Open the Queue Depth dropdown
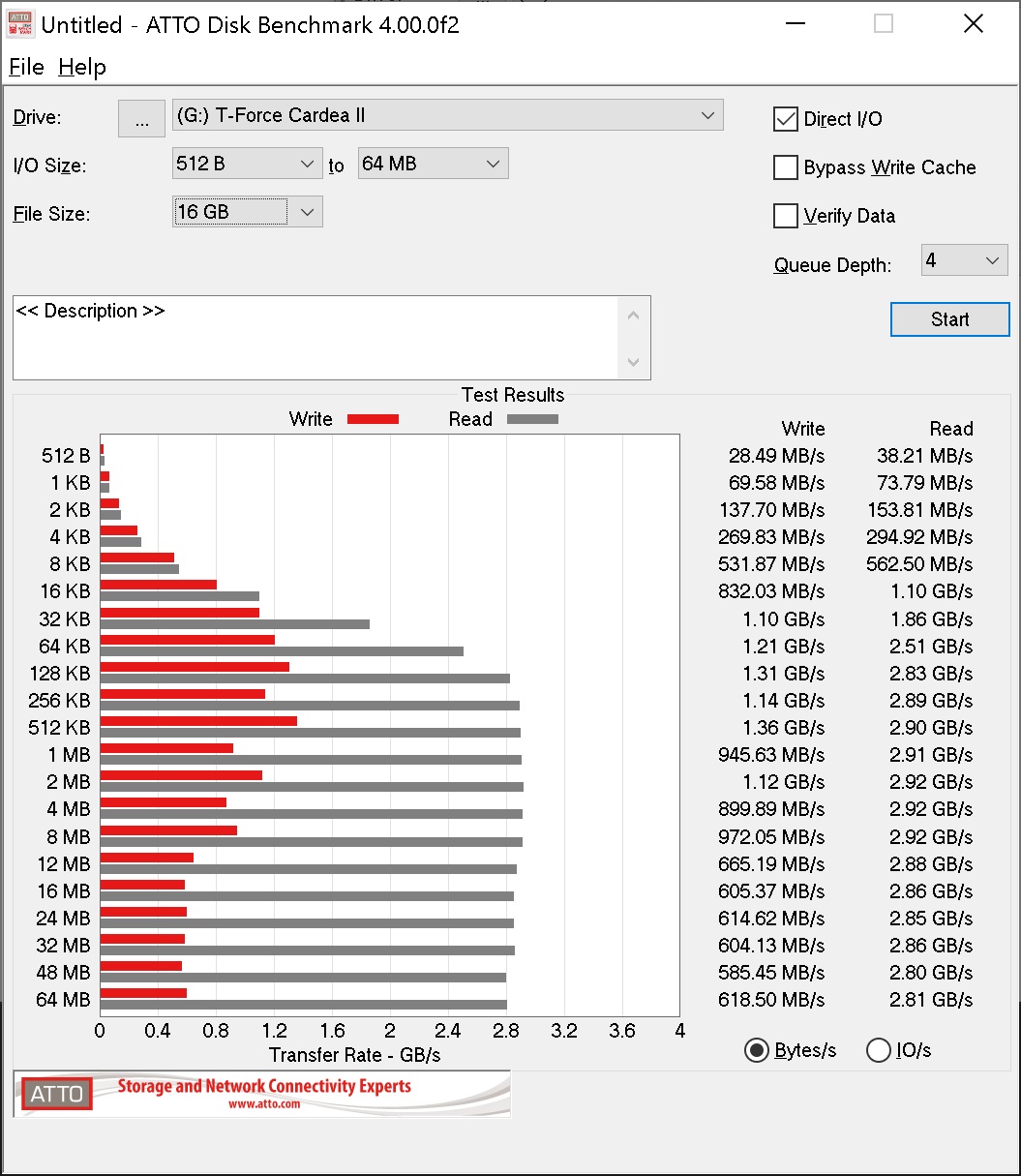Viewport: 1021px width, 1176px height. (964, 260)
